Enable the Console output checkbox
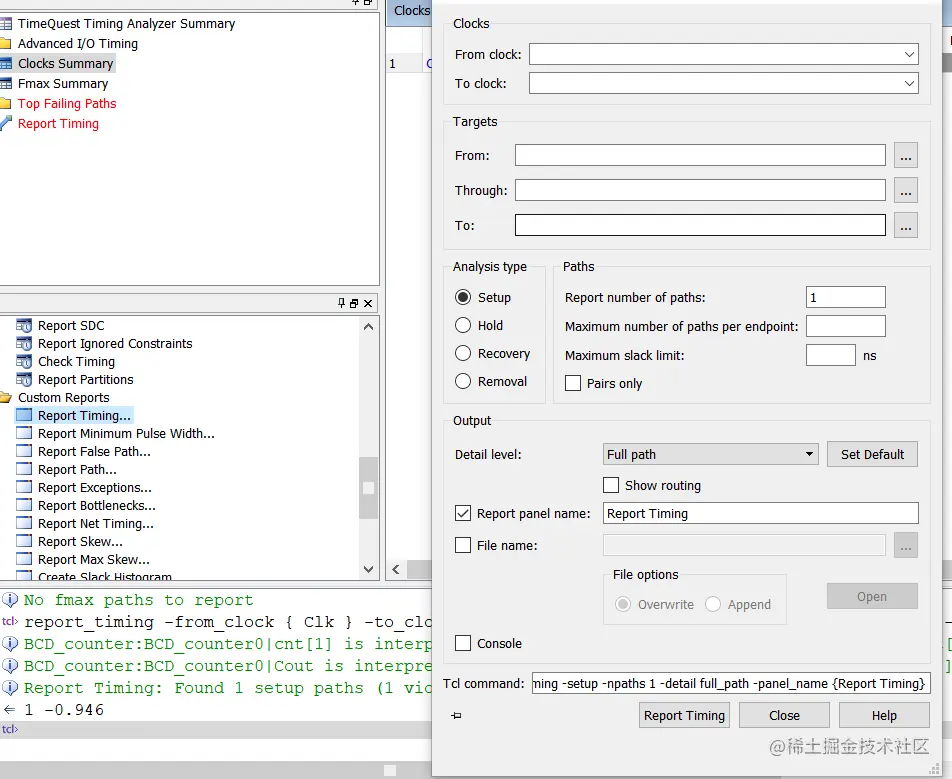The image size is (952, 779). [x=463, y=643]
